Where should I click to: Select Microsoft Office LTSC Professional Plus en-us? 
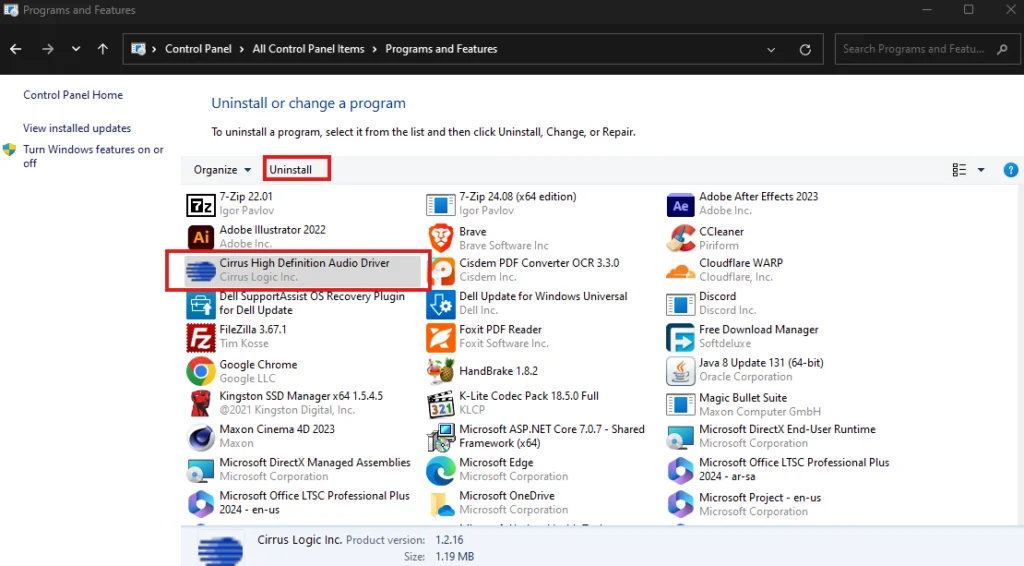[301, 503]
